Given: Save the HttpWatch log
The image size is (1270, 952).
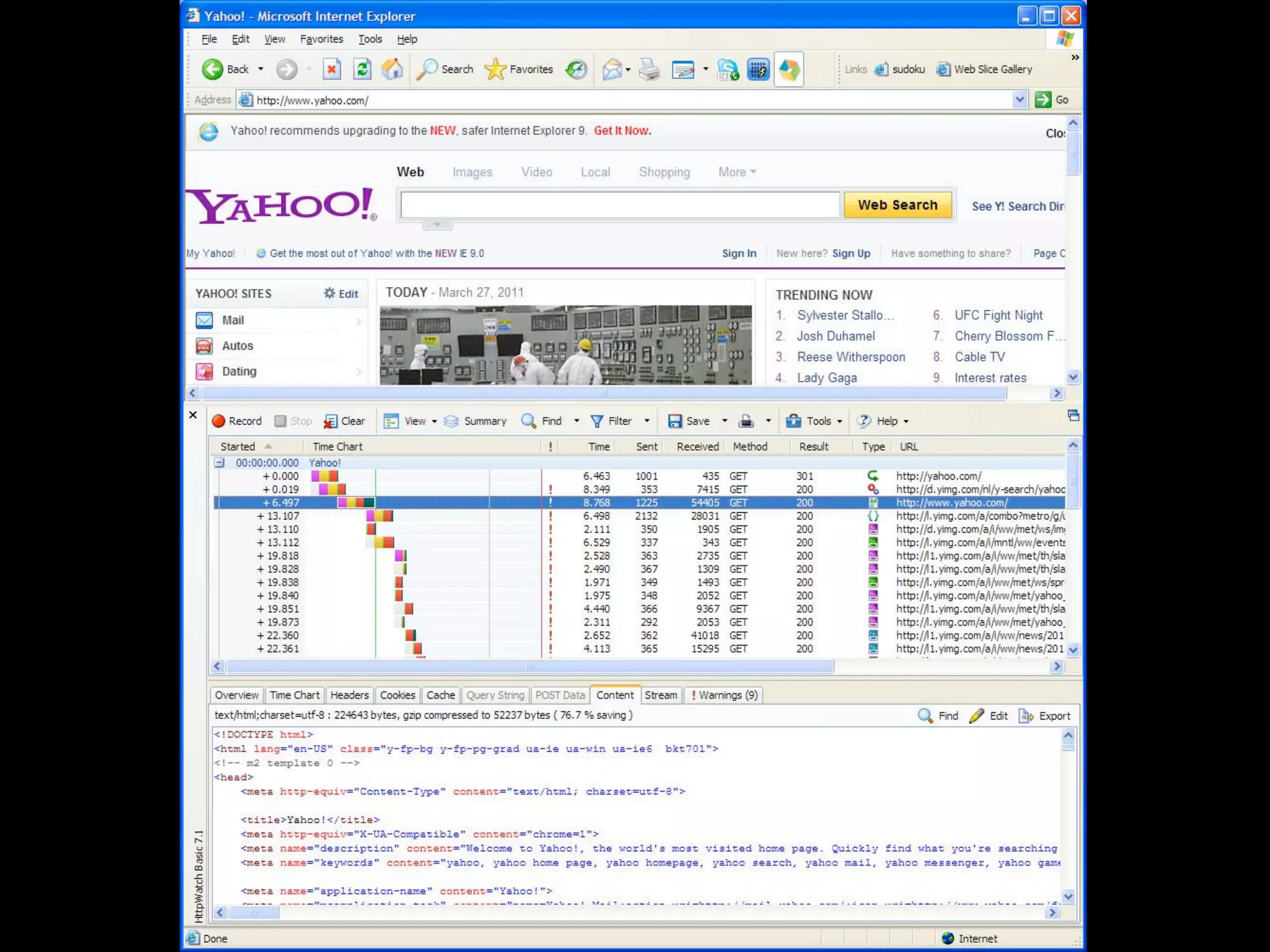Looking at the screenshot, I should pyautogui.click(x=688, y=421).
